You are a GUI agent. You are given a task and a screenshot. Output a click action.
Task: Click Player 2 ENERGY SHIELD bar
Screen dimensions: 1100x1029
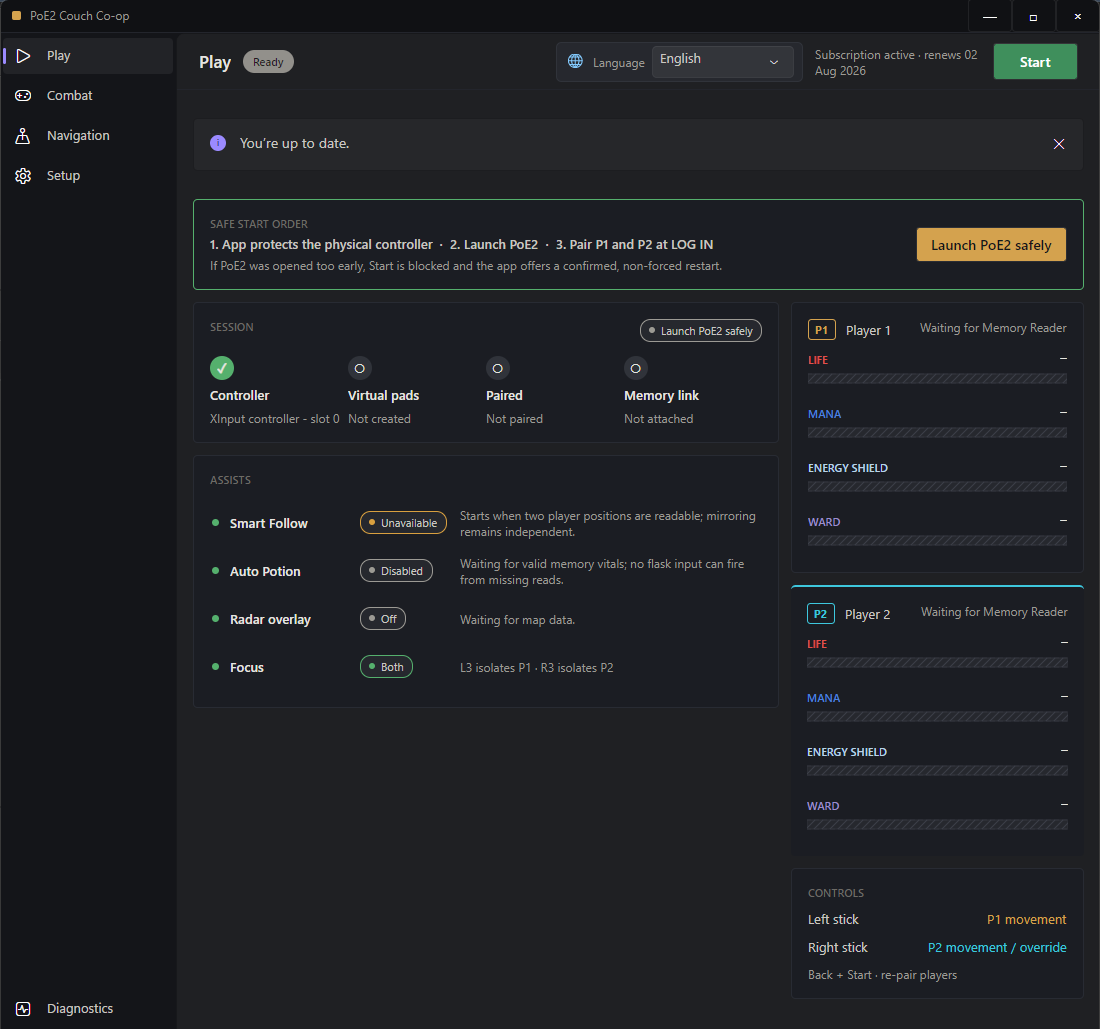937,771
